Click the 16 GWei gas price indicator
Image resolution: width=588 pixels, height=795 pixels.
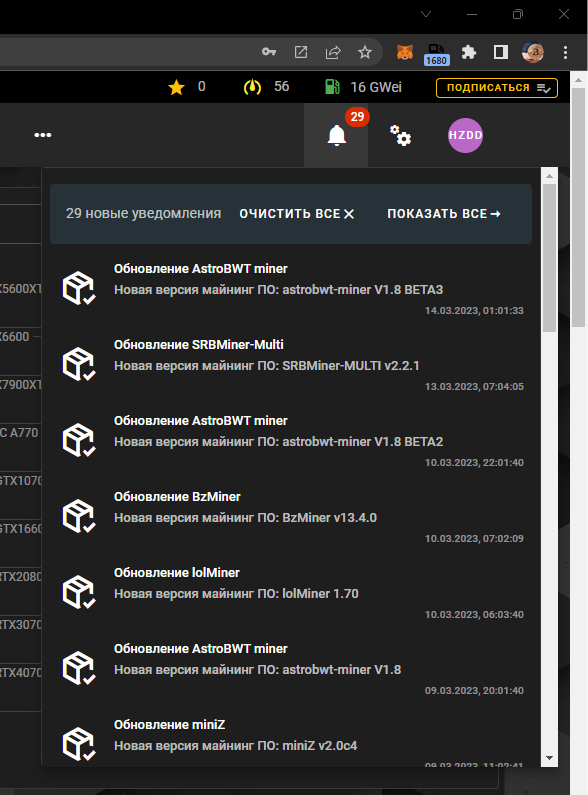363,87
